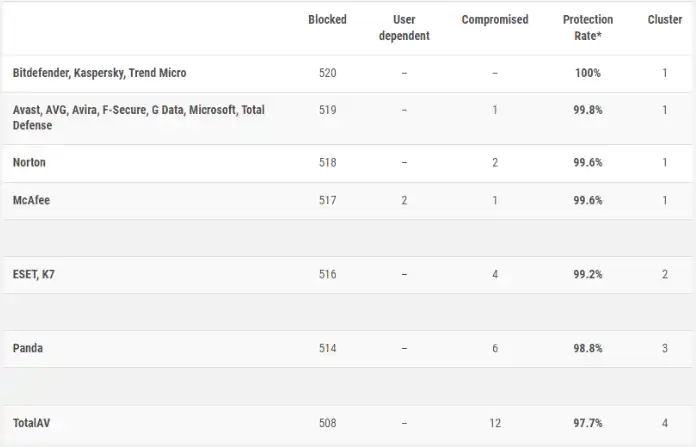Click the ESET, K7 row label
The height and width of the screenshot is (447, 696).
[34, 274]
